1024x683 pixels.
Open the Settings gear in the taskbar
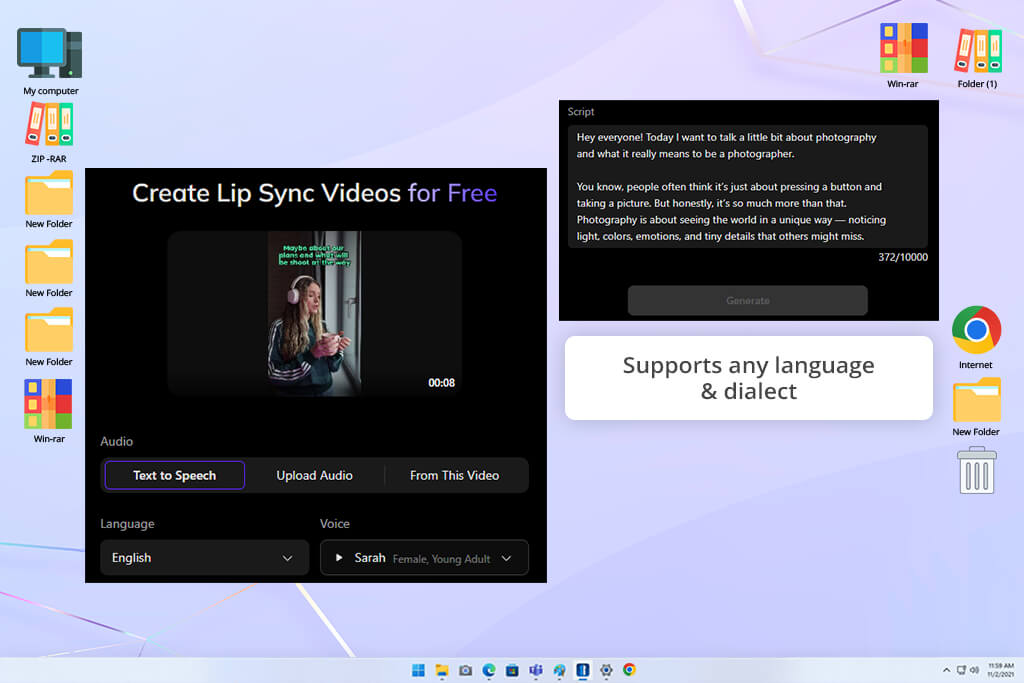pyautogui.click(x=606, y=670)
